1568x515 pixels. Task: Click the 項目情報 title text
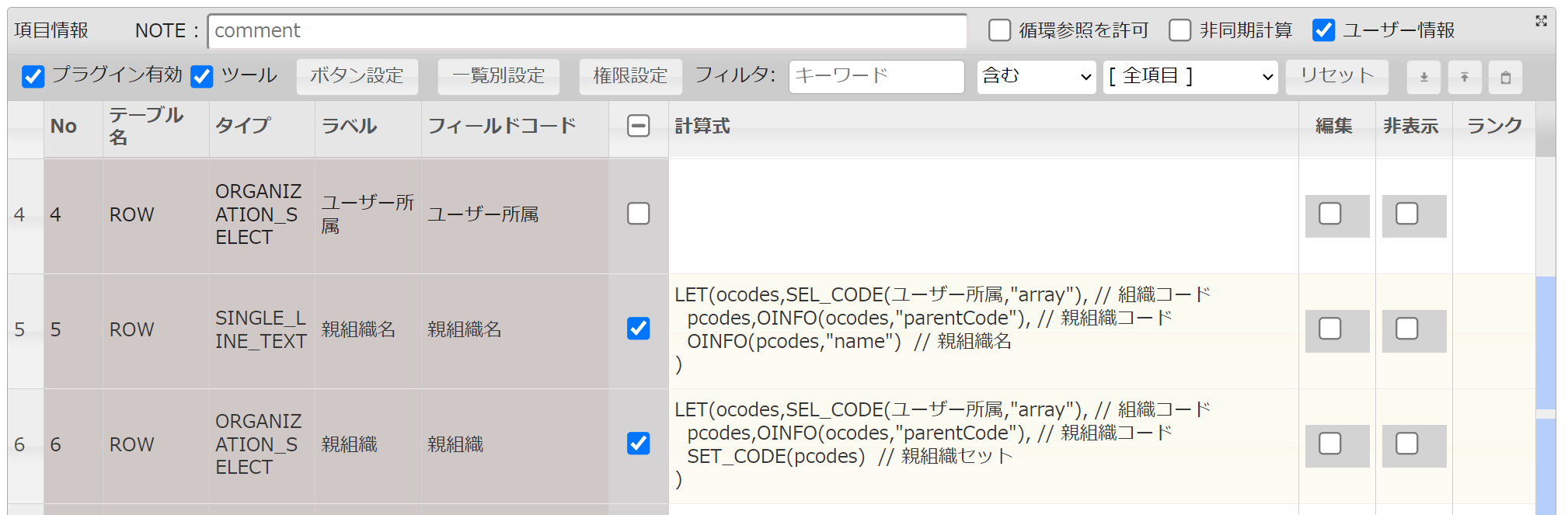tap(51, 30)
